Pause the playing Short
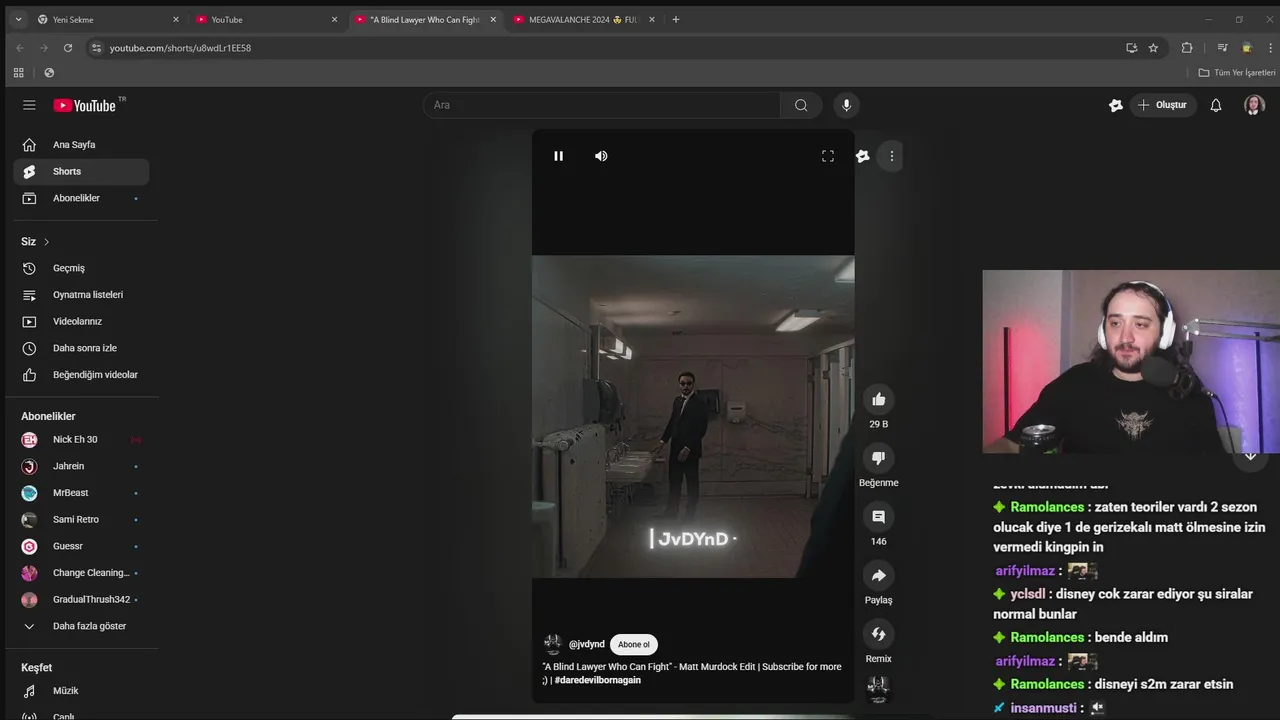 (558, 156)
